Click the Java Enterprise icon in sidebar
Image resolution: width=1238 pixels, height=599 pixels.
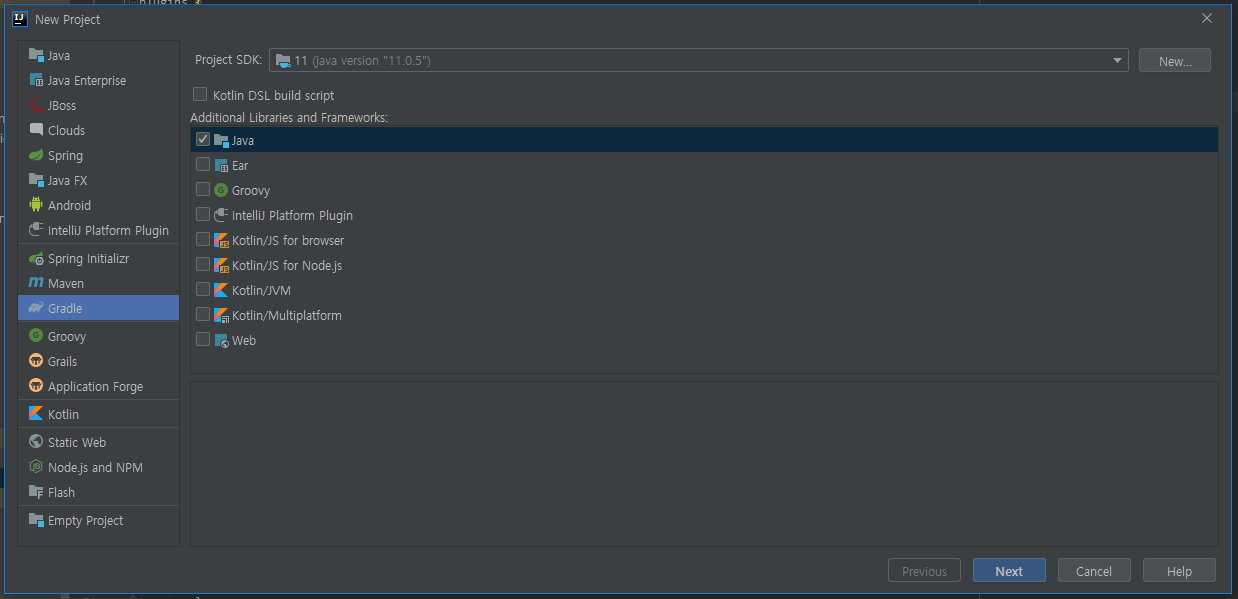click(36, 80)
